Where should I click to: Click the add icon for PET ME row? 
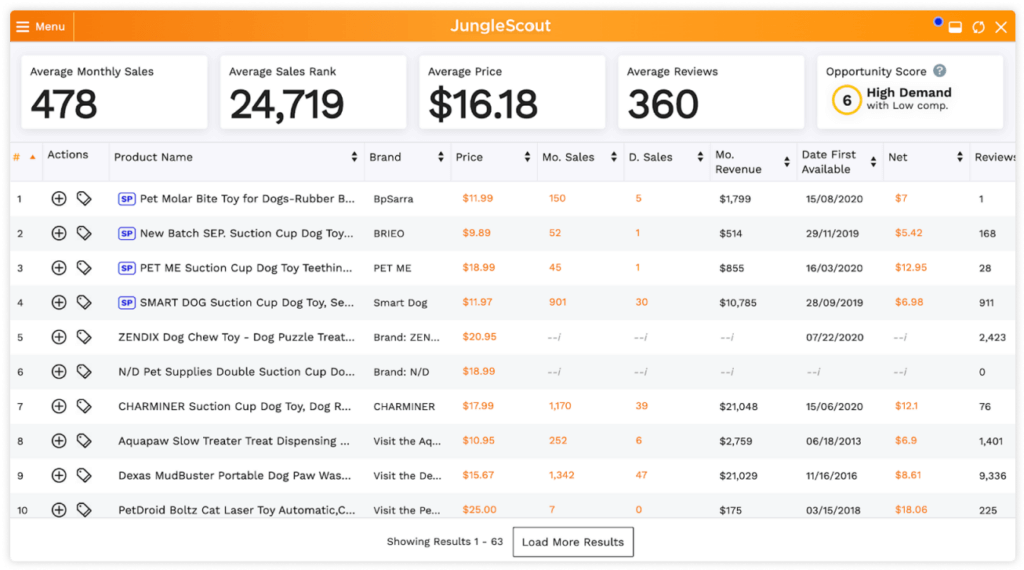click(59, 268)
